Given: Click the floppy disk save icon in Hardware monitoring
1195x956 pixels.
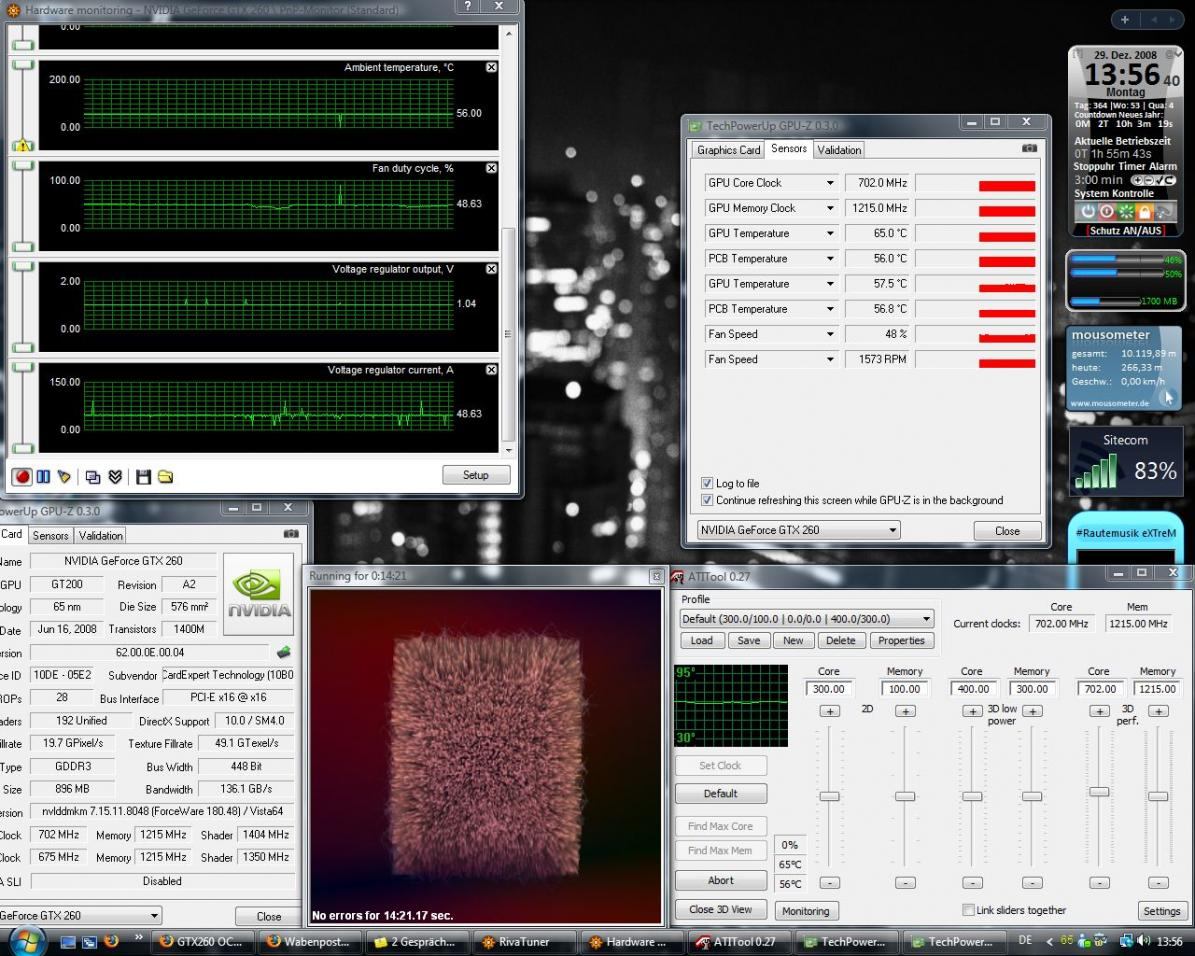Looking at the screenshot, I should pos(143,476).
